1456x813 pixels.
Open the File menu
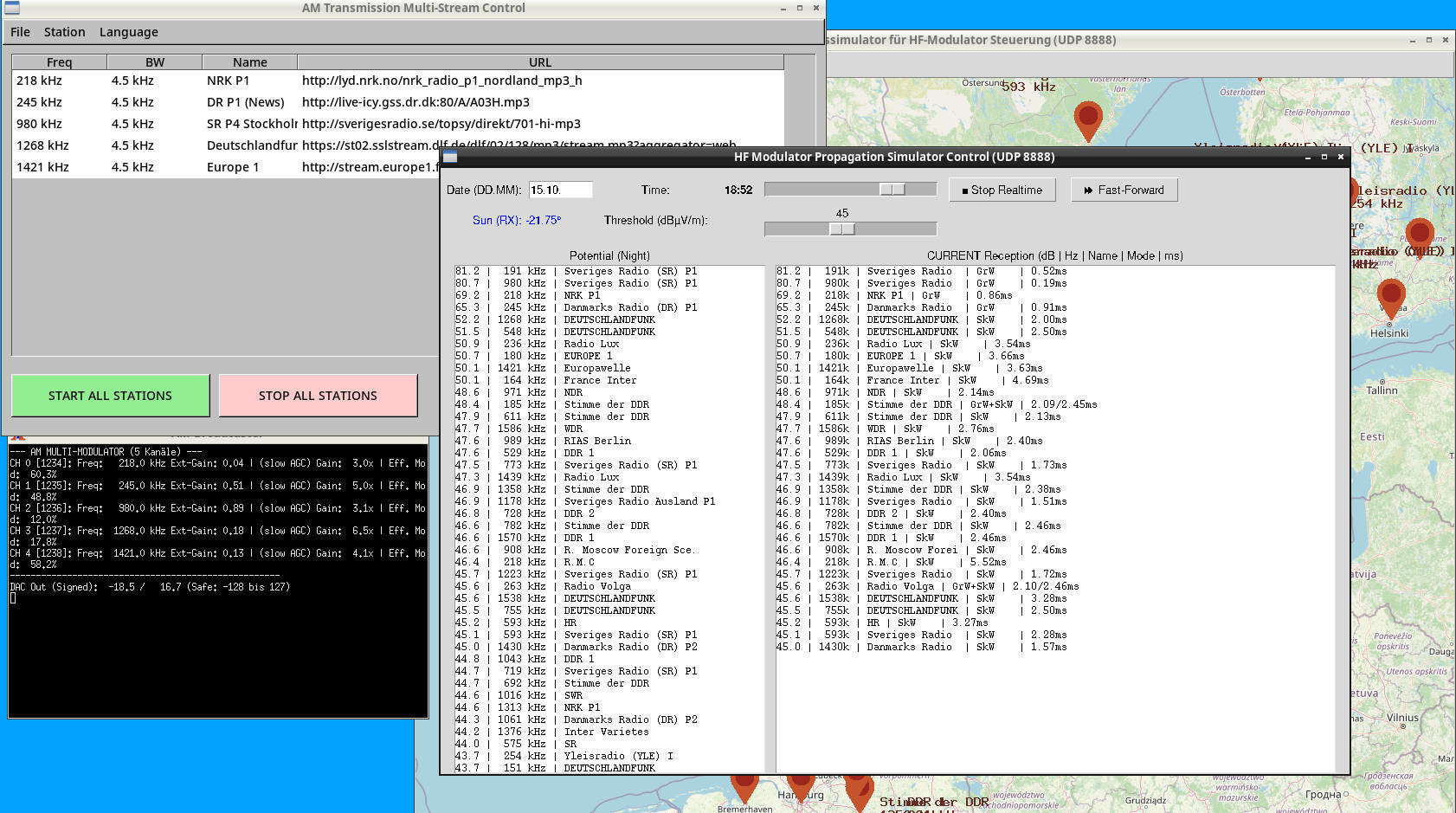click(20, 32)
